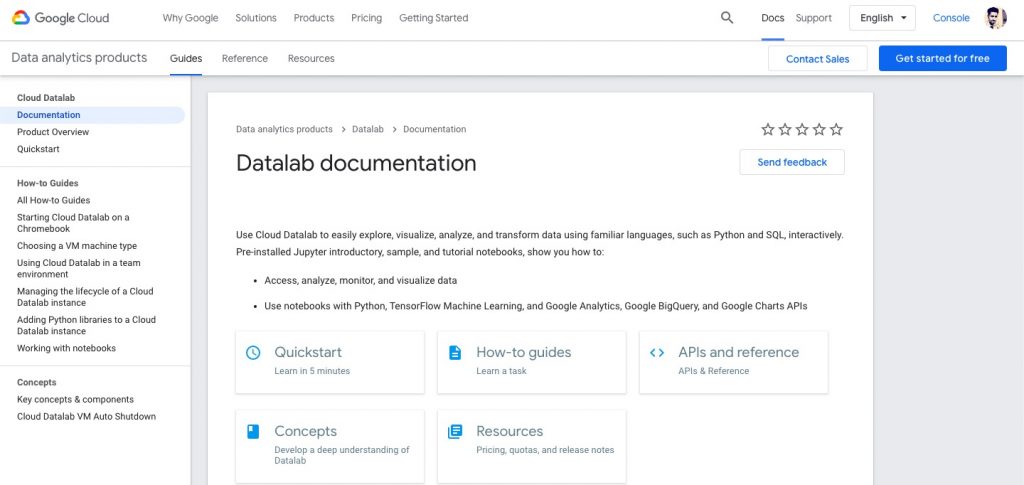Rate the page one star
This screenshot has width=1024, height=485.
768,129
